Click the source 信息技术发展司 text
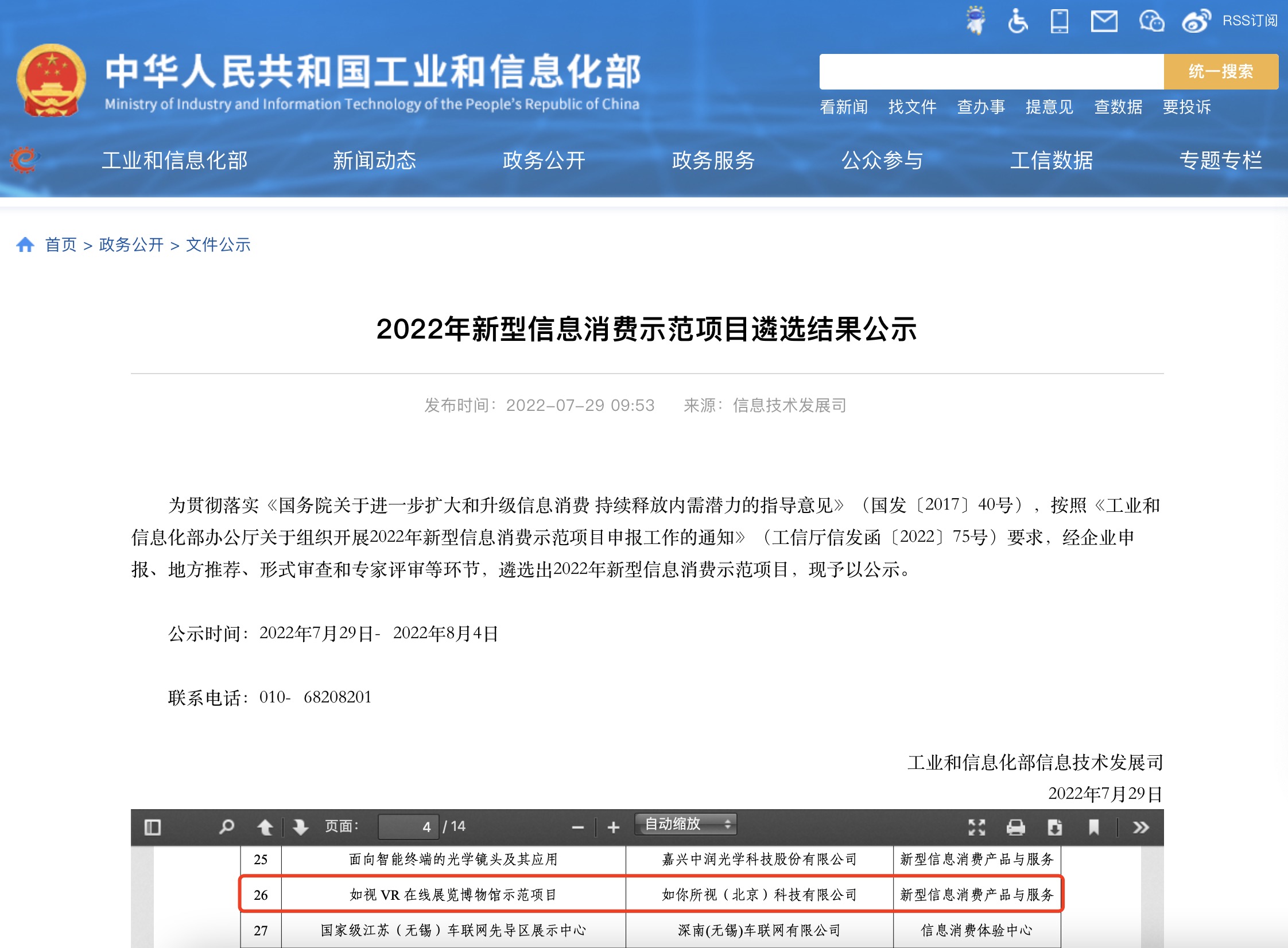This screenshot has height=948, width=1288. pyautogui.click(x=790, y=405)
